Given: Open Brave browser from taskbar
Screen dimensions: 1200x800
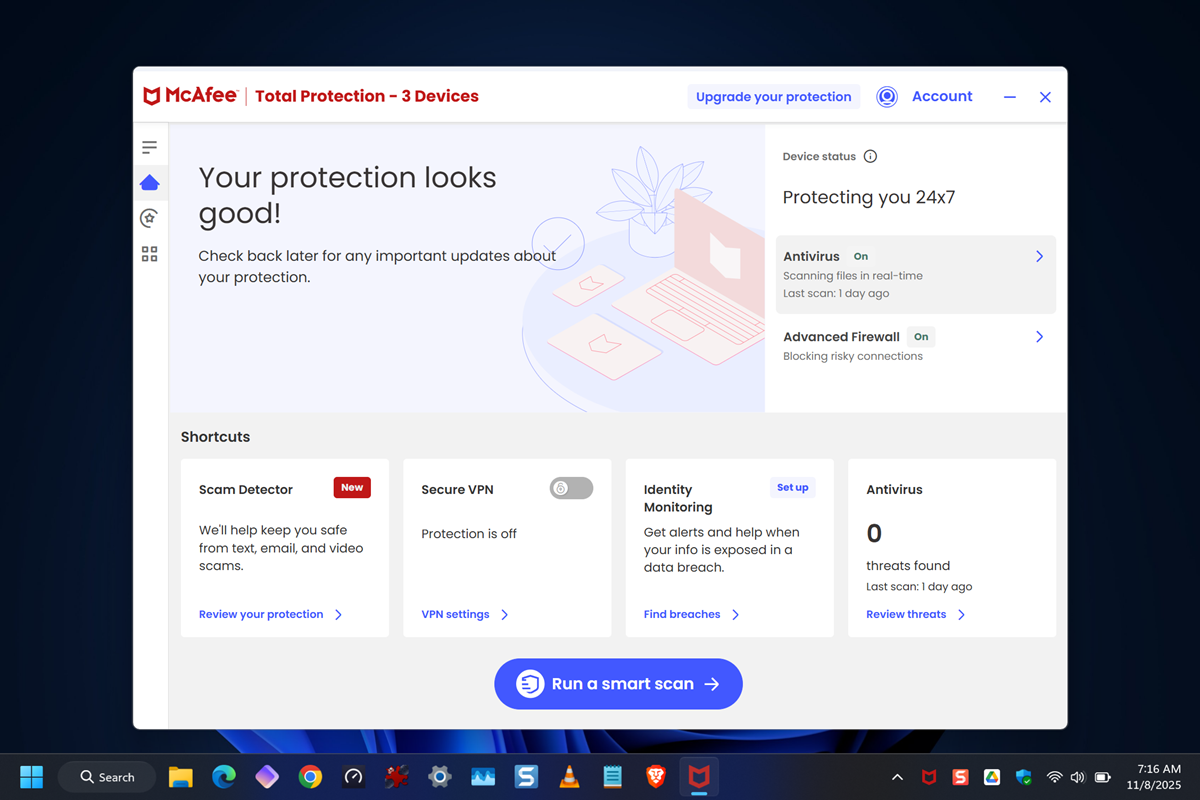Looking at the screenshot, I should coord(655,777).
